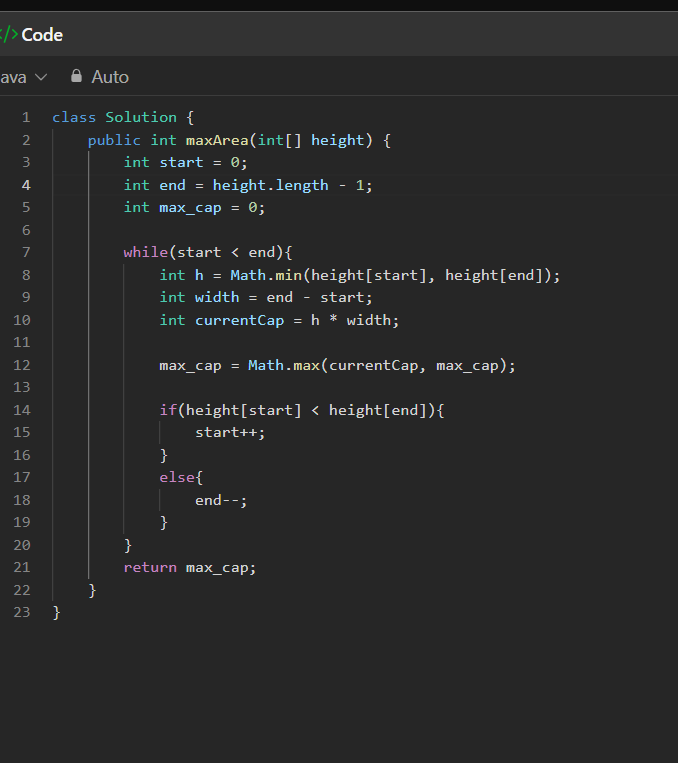
Task: Click the 'if' keyword on line 14
Action: click(x=168, y=410)
